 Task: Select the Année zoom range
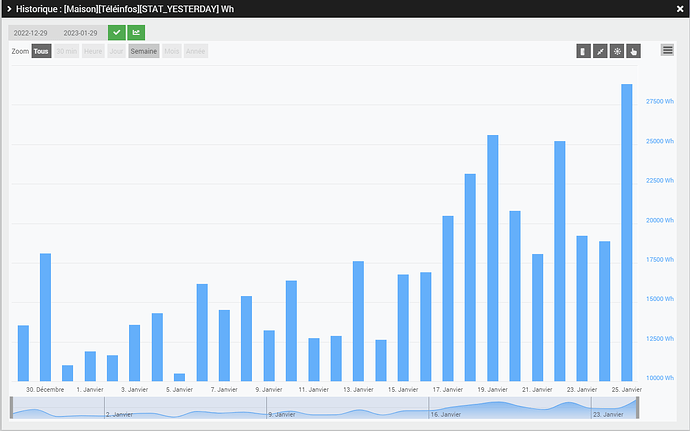pyautogui.click(x=196, y=51)
